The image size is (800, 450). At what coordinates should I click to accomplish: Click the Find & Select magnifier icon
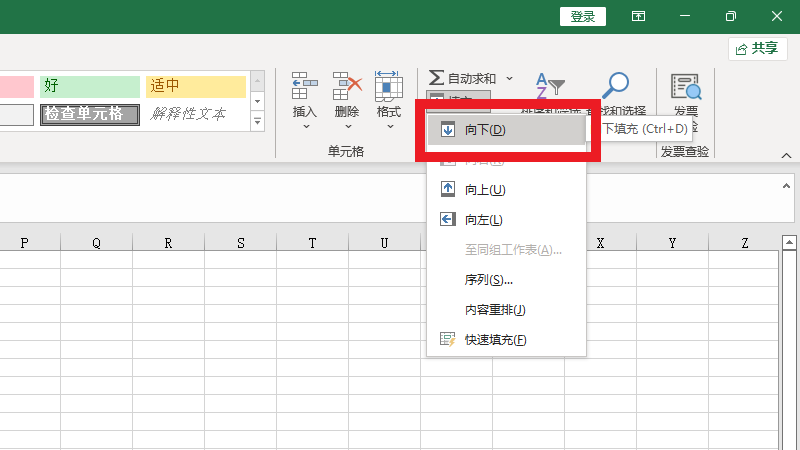[618, 86]
